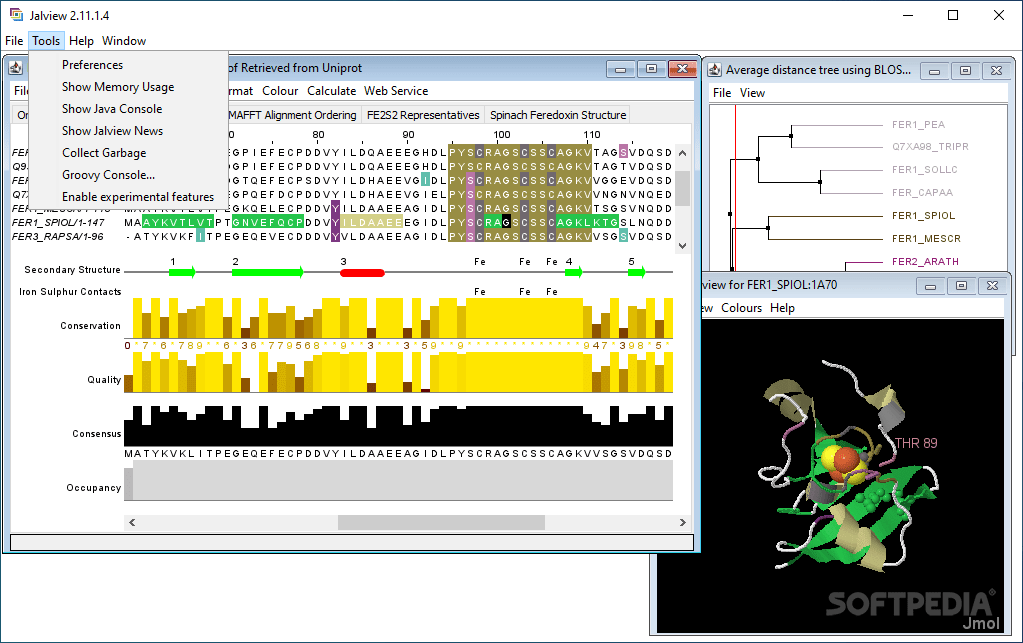Minimize the FER1_SPIOL:1A70 structure window
1023x643 pixels.
point(930,286)
